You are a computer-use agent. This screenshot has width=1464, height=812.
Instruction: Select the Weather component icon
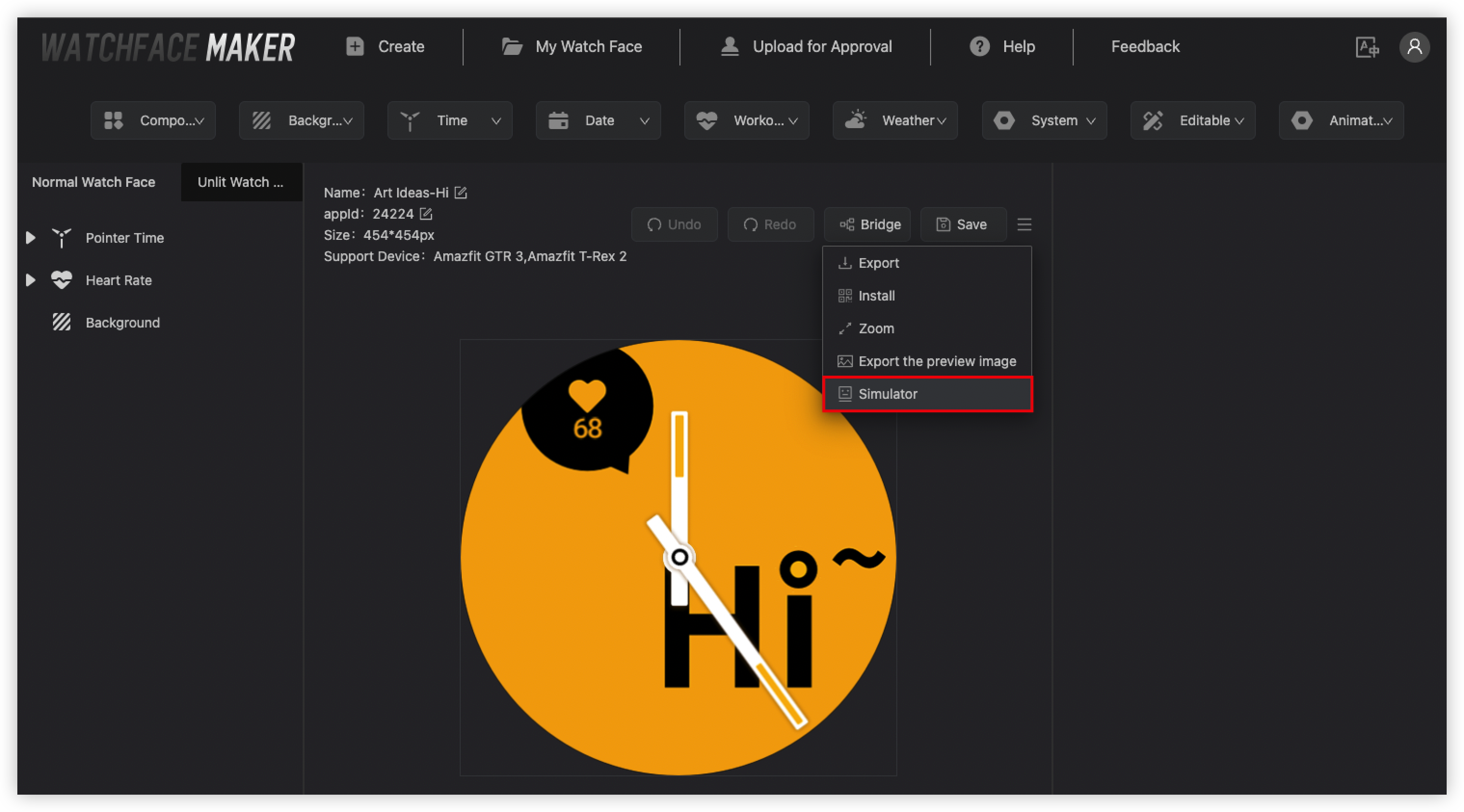(856, 120)
